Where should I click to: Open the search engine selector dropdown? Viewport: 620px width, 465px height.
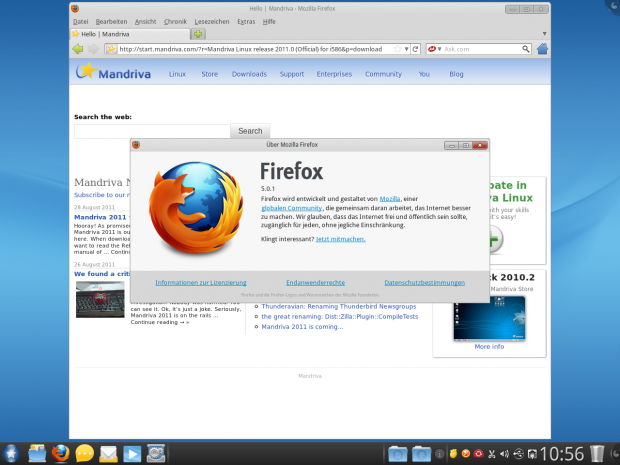coord(439,49)
